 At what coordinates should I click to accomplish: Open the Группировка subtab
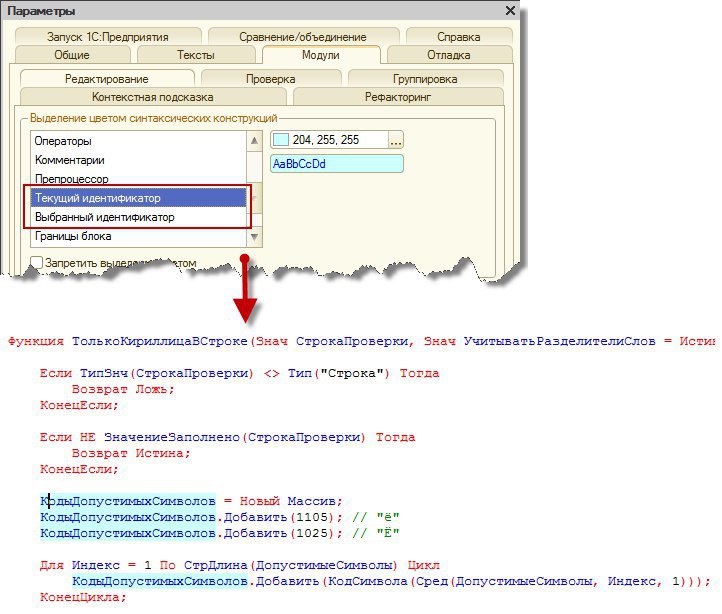tap(425, 79)
